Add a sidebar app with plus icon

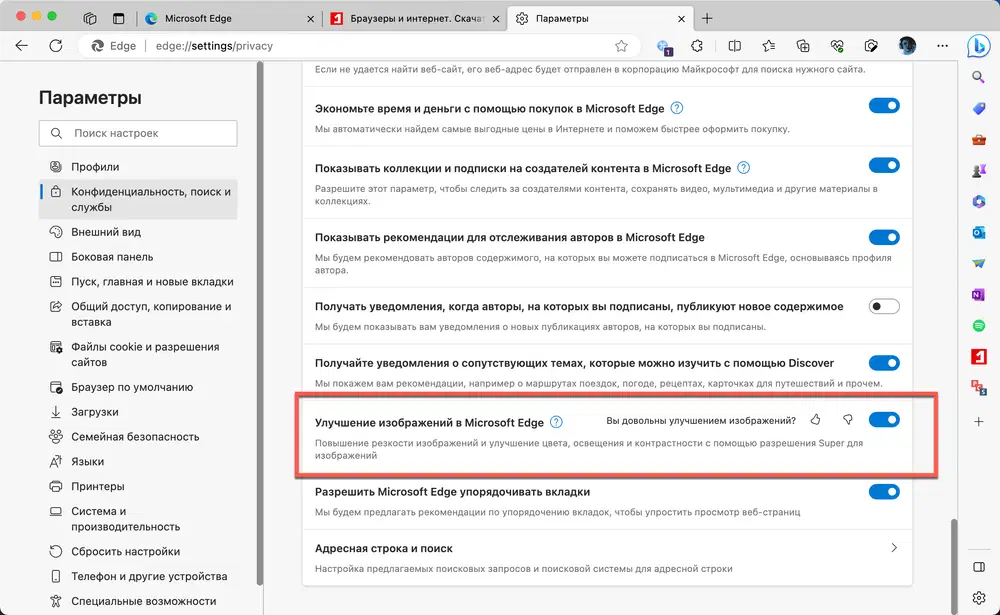pos(978,421)
